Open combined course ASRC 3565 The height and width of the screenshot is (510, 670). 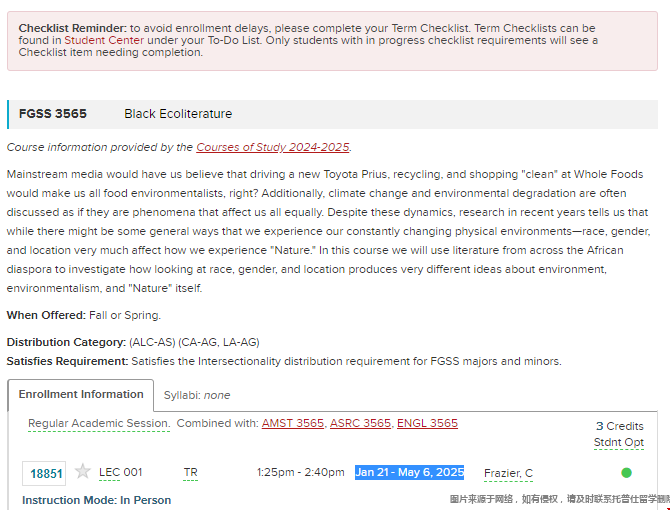point(360,423)
